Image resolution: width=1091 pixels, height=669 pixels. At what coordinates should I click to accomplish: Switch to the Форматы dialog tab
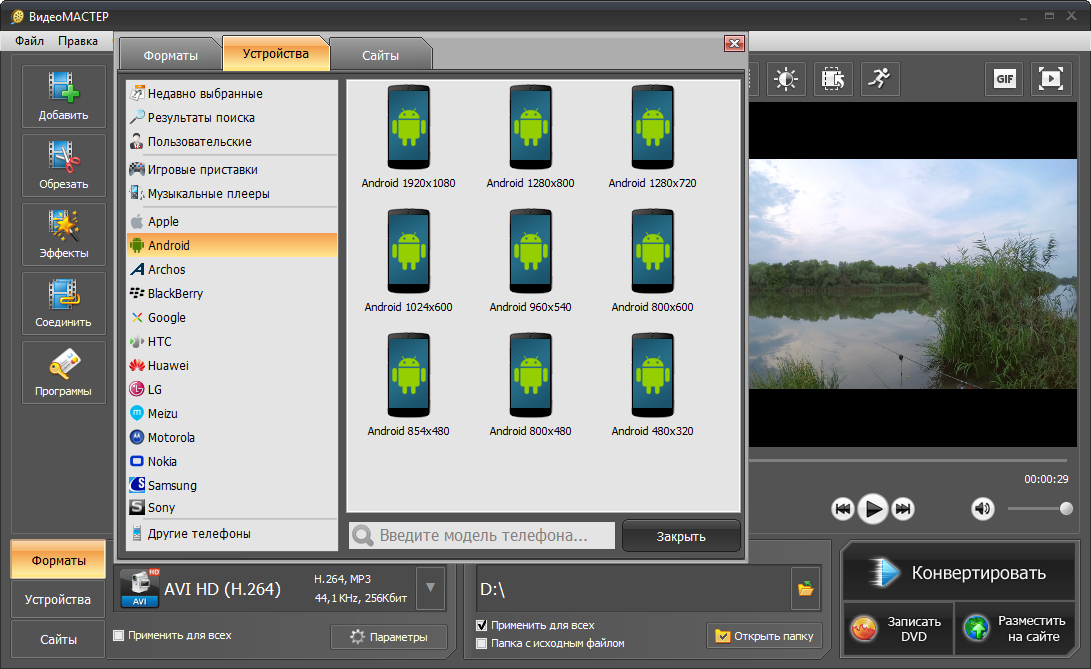pyautogui.click(x=170, y=55)
